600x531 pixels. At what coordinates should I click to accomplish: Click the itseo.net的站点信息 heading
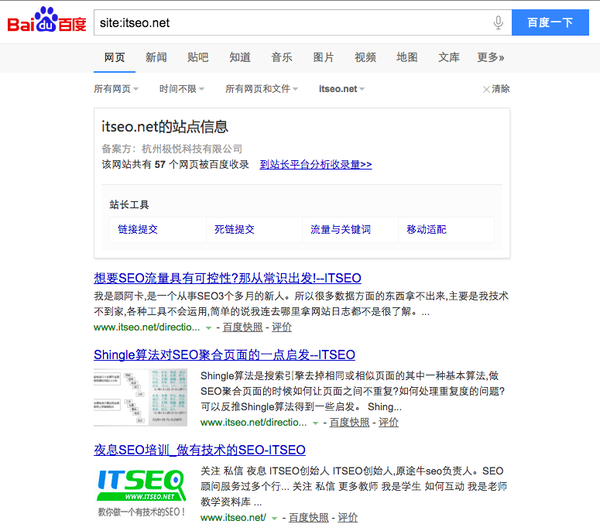(165, 127)
